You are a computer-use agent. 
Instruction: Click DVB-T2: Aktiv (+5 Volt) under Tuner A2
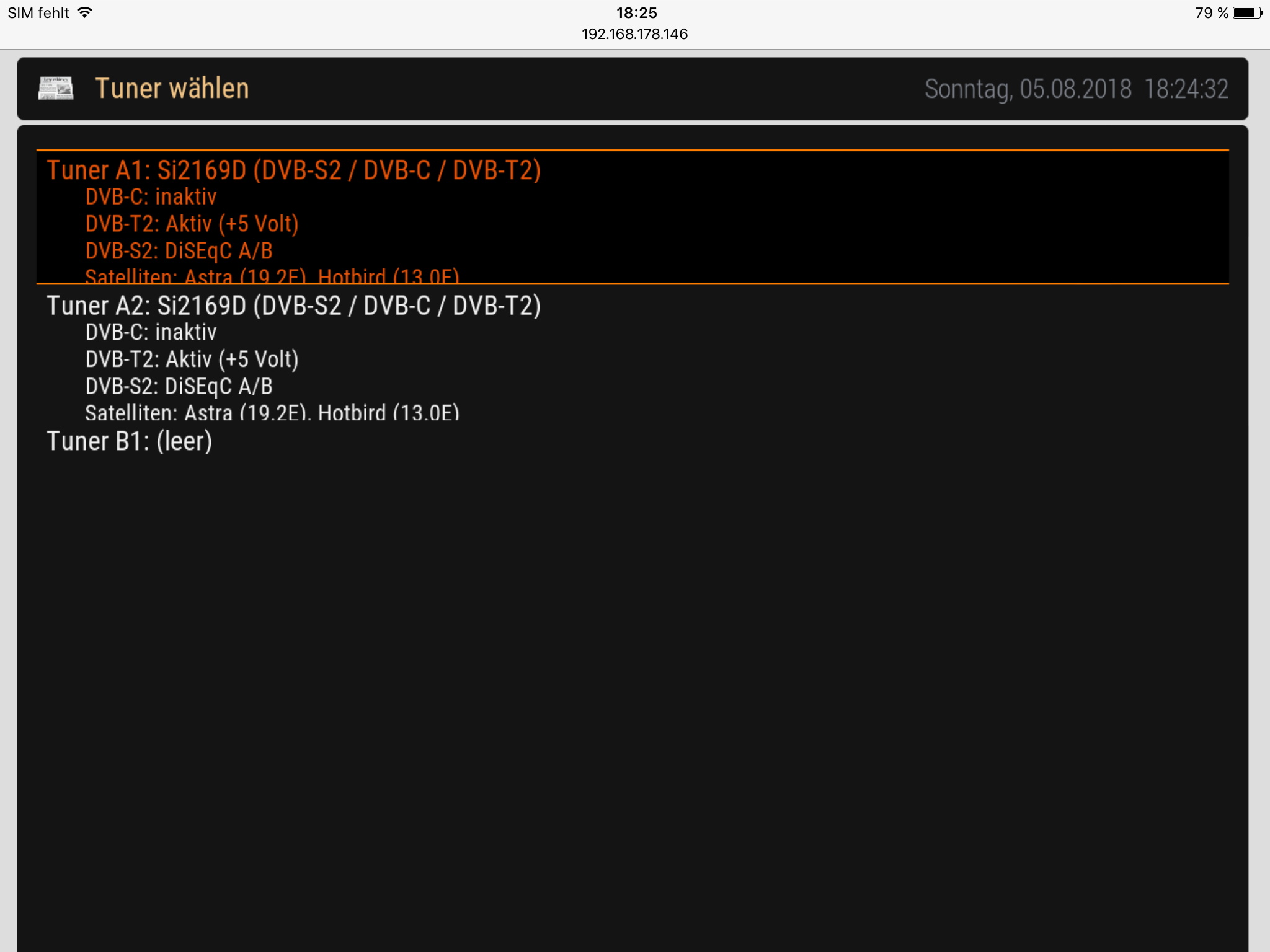(192, 359)
